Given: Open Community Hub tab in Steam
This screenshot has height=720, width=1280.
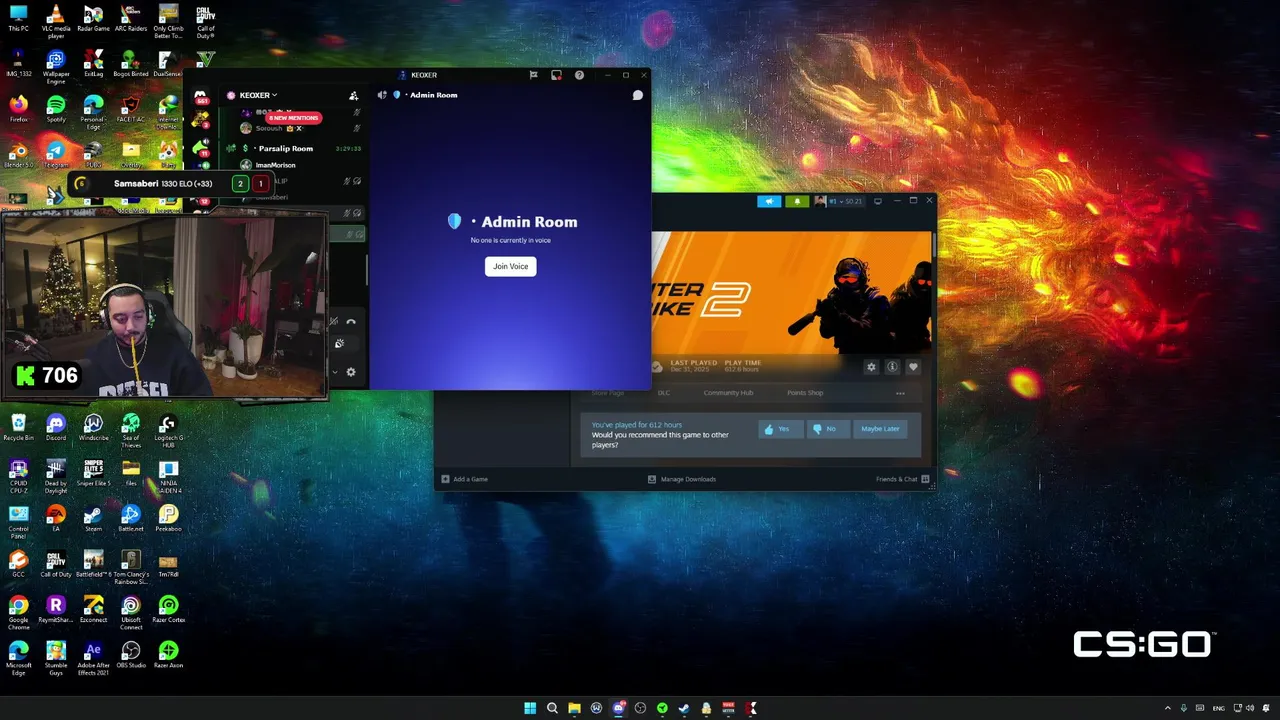Looking at the screenshot, I should [x=728, y=393].
